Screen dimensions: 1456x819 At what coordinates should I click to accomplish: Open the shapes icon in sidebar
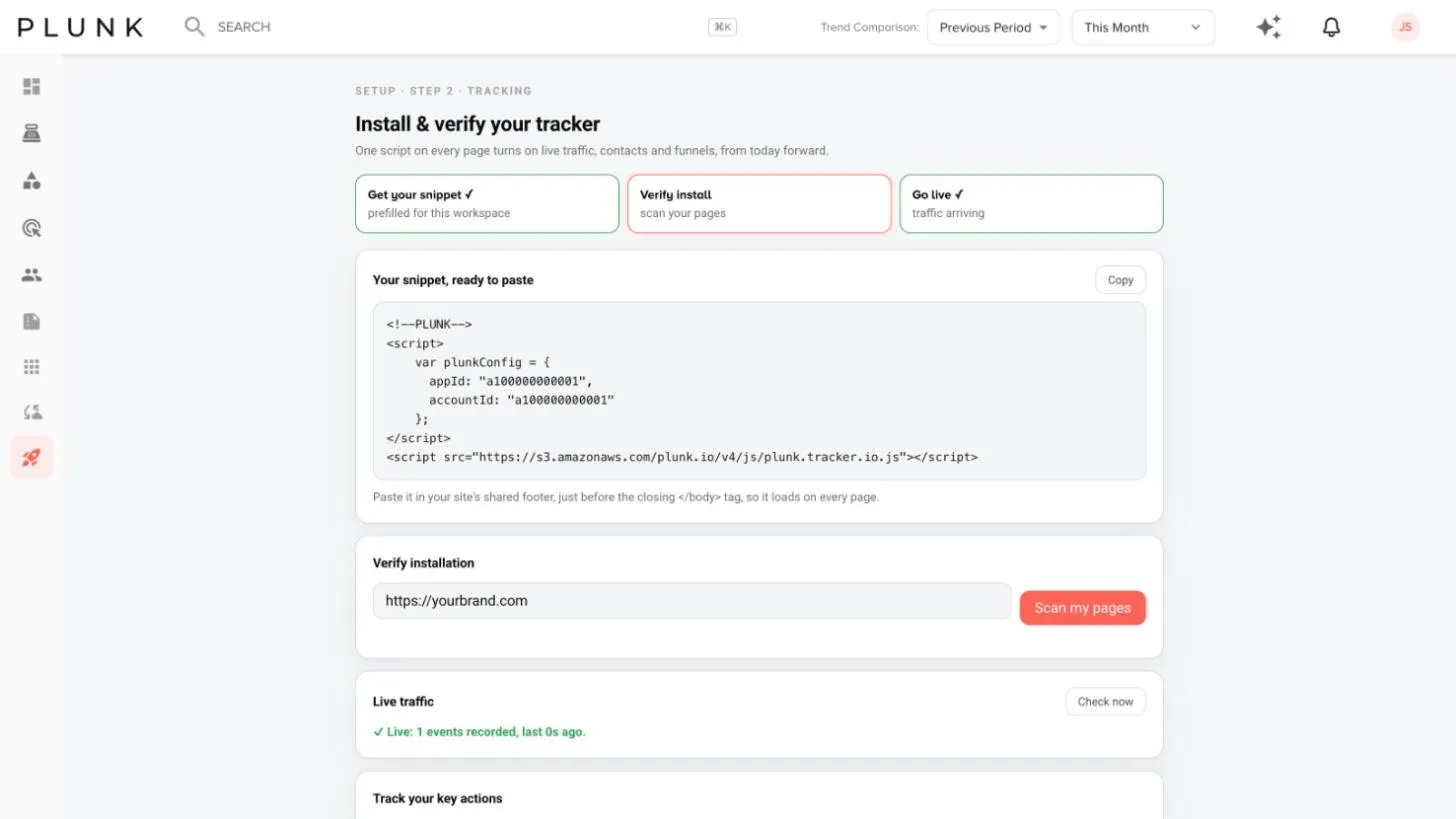pyautogui.click(x=32, y=181)
